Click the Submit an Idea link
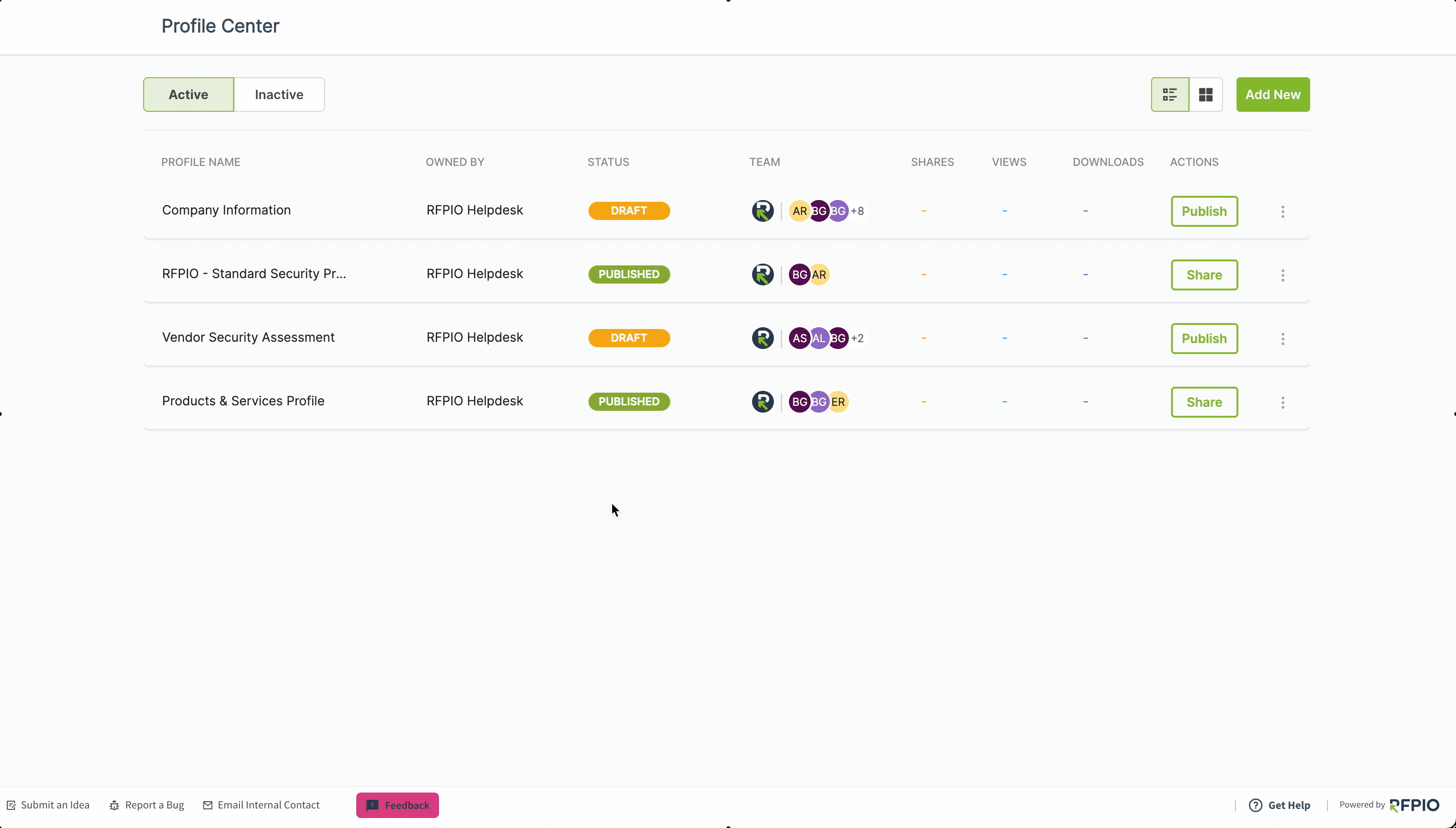Viewport: 1456px width, 828px height. (48, 805)
